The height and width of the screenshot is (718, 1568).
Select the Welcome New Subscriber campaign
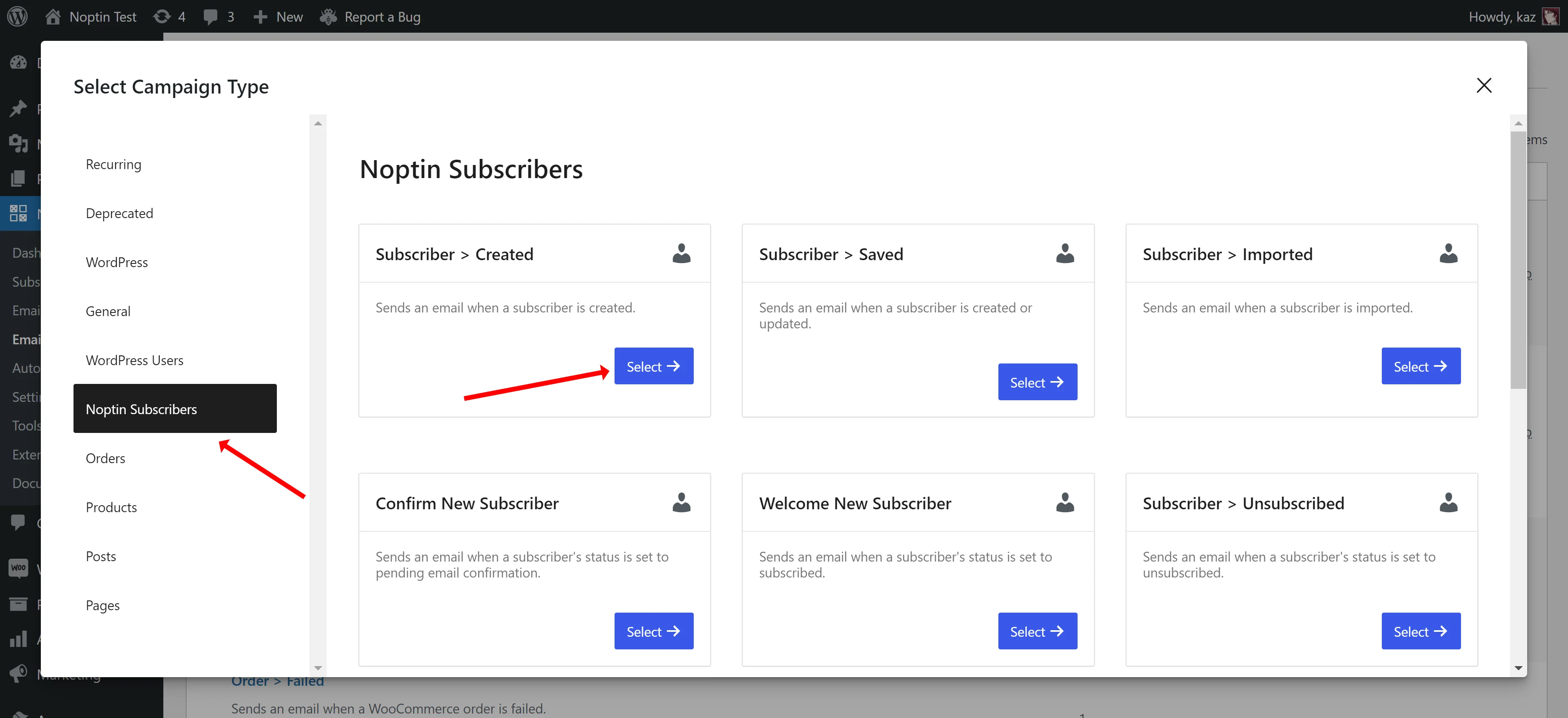(1037, 631)
